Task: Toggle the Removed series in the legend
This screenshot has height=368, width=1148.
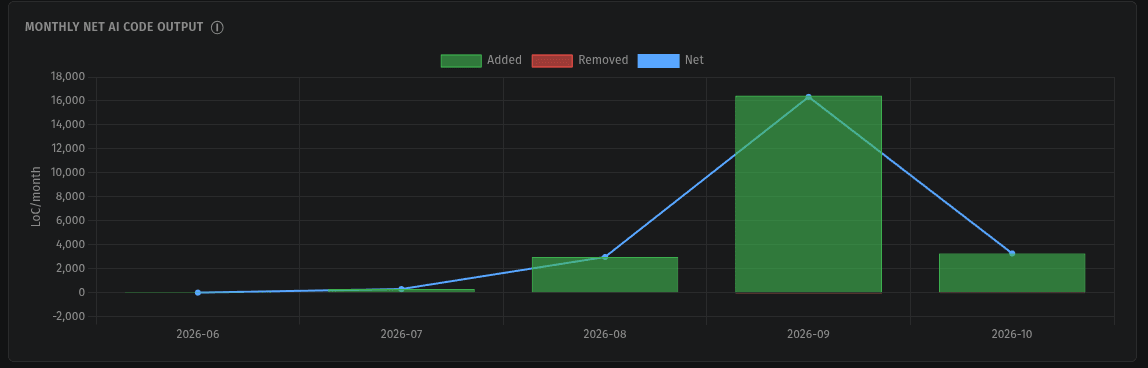Action: tap(580, 61)
